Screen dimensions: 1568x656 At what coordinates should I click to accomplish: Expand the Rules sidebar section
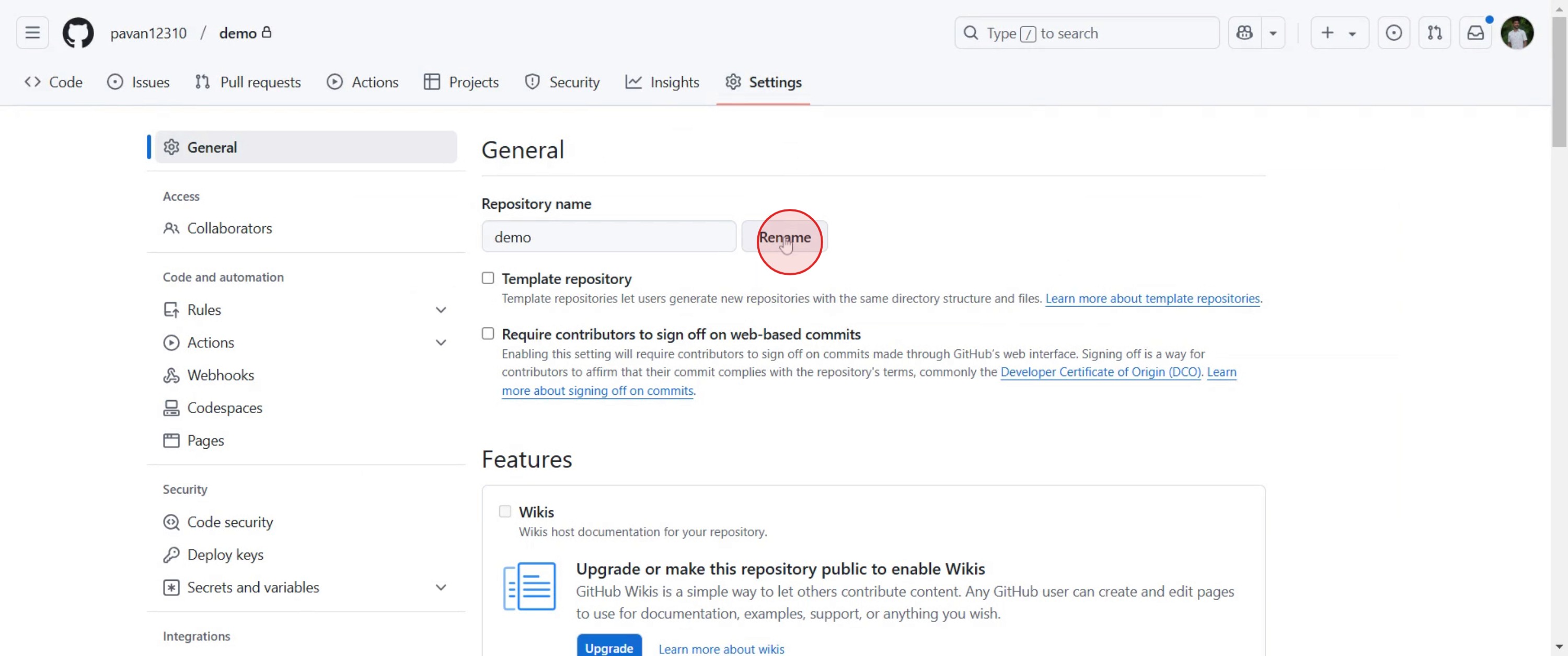click(x=441, y=310)
